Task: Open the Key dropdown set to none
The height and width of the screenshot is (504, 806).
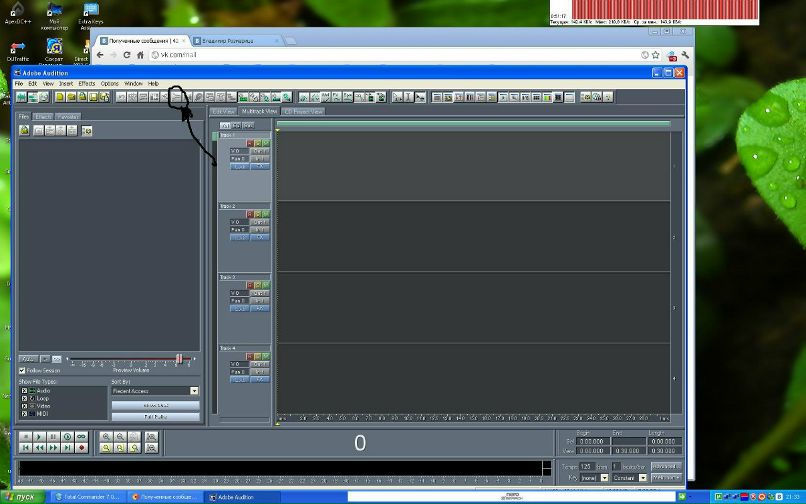Action: (x=606, y=478)
